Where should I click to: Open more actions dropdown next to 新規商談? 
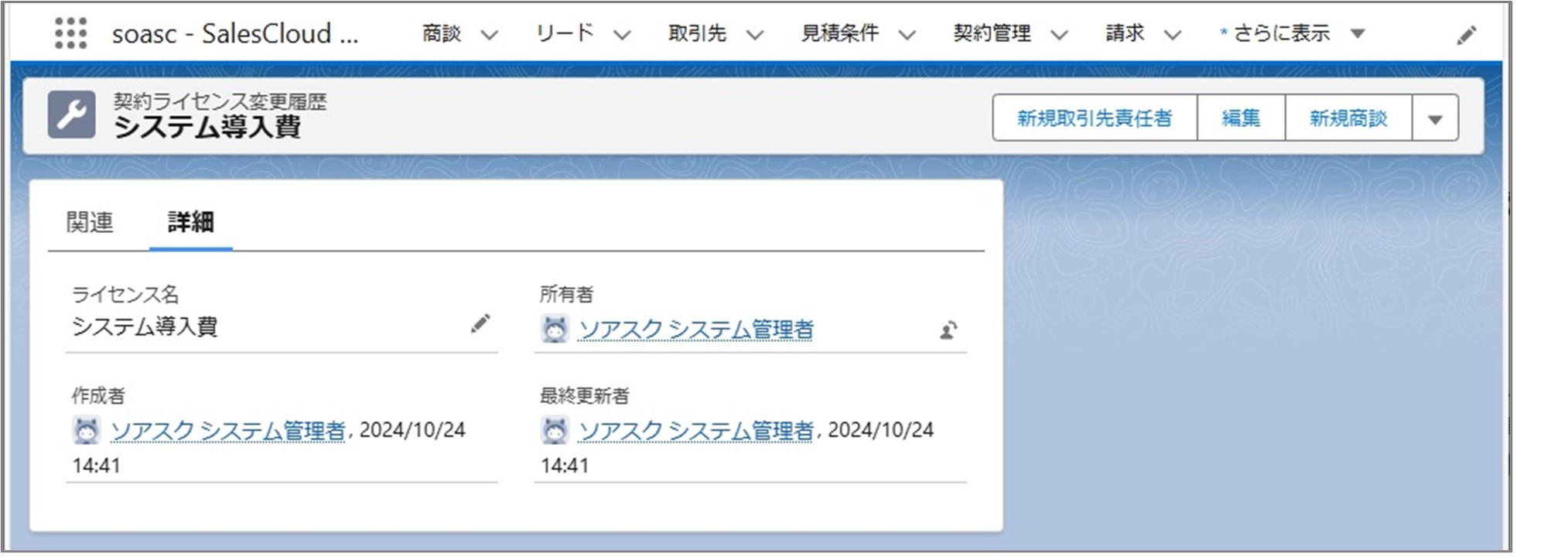pos(1435,118)
